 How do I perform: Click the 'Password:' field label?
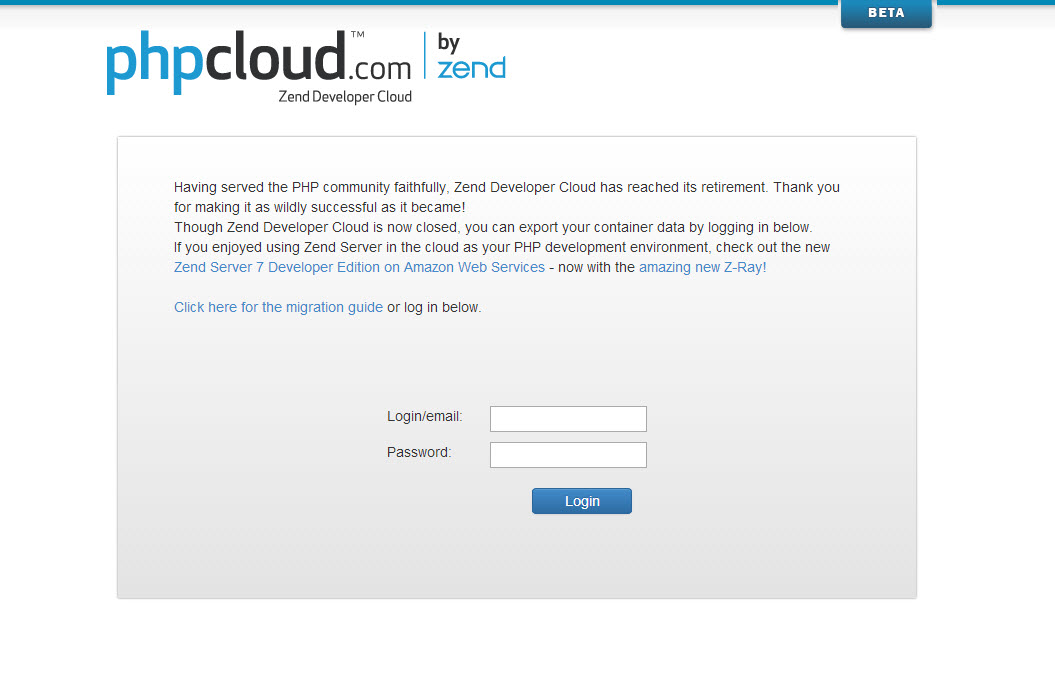pos(419,452)
